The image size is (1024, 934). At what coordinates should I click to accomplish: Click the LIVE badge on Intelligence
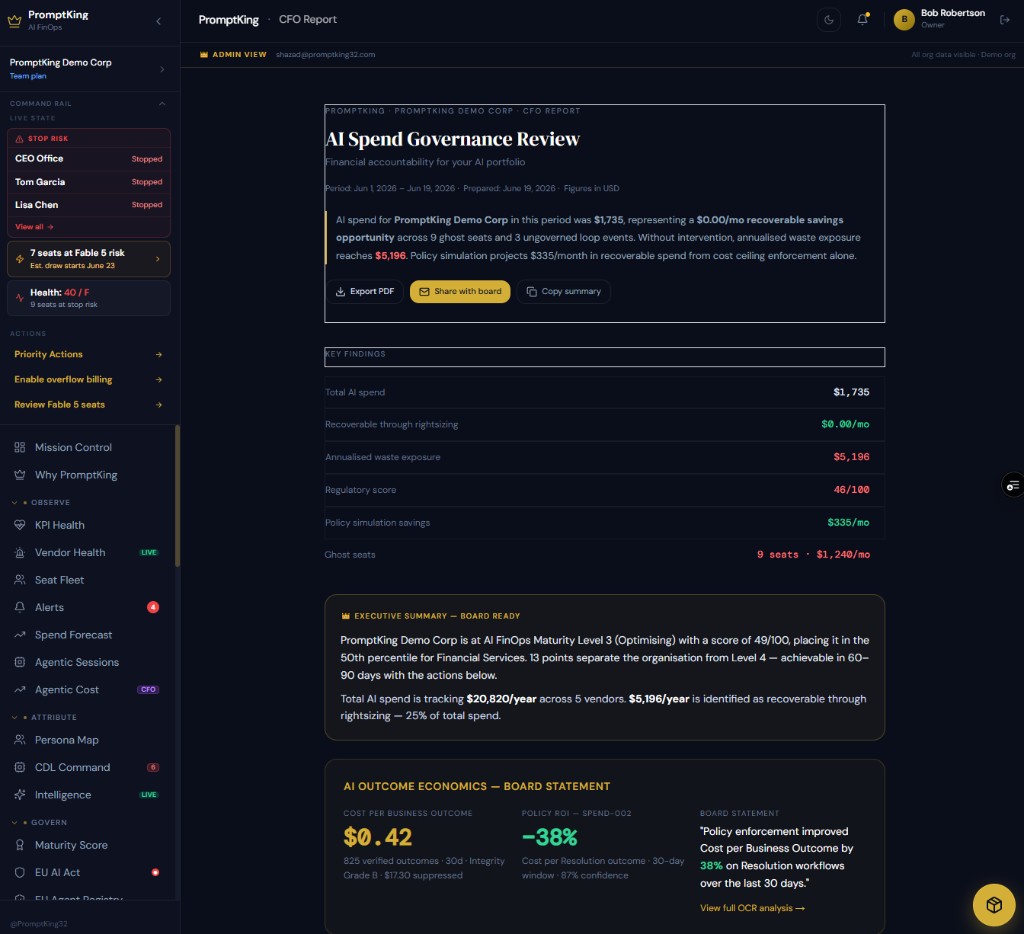tap(149, 795)
